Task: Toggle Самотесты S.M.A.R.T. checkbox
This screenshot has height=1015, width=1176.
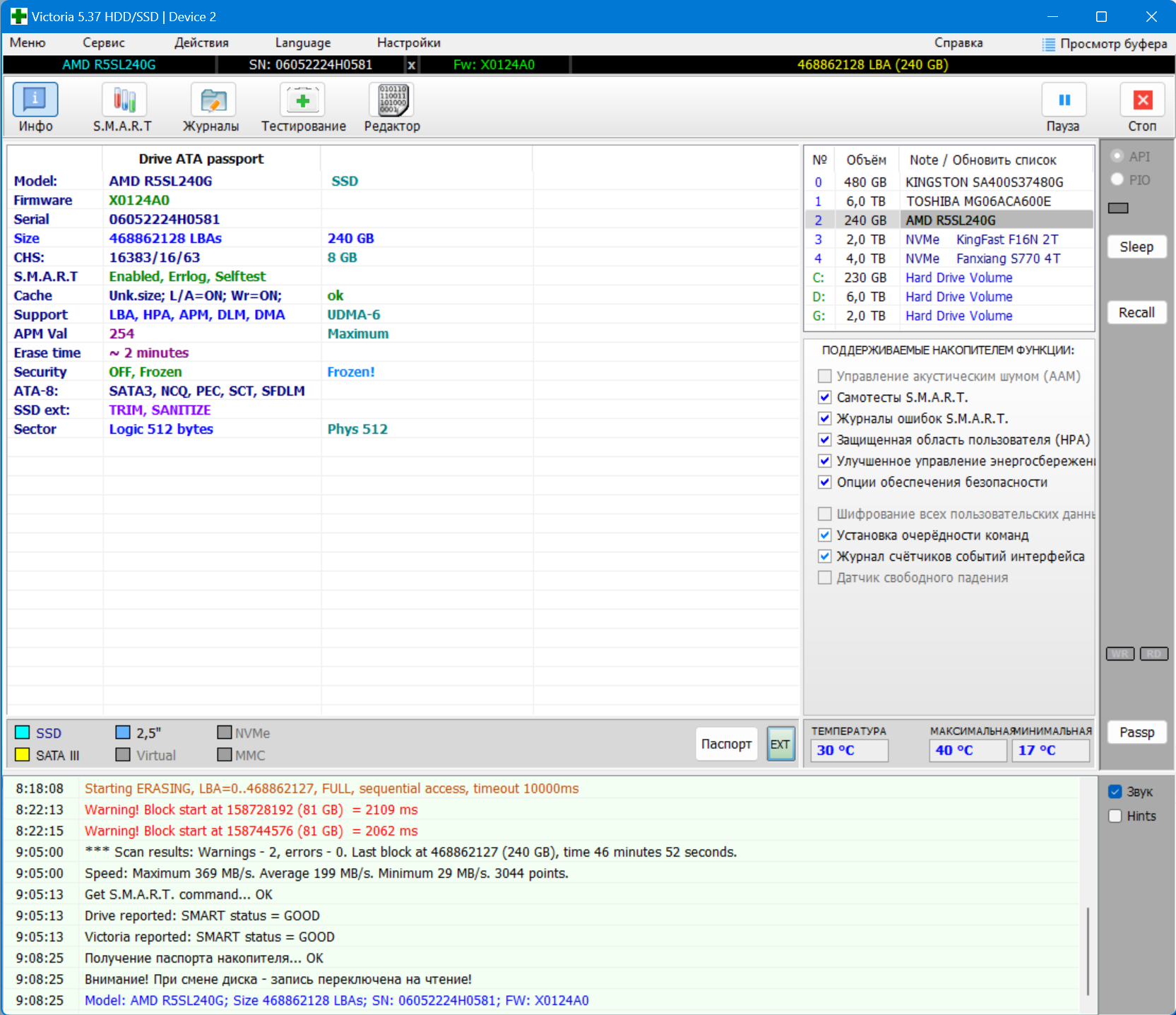Action: pyautogui.click(x=824, y=397)
